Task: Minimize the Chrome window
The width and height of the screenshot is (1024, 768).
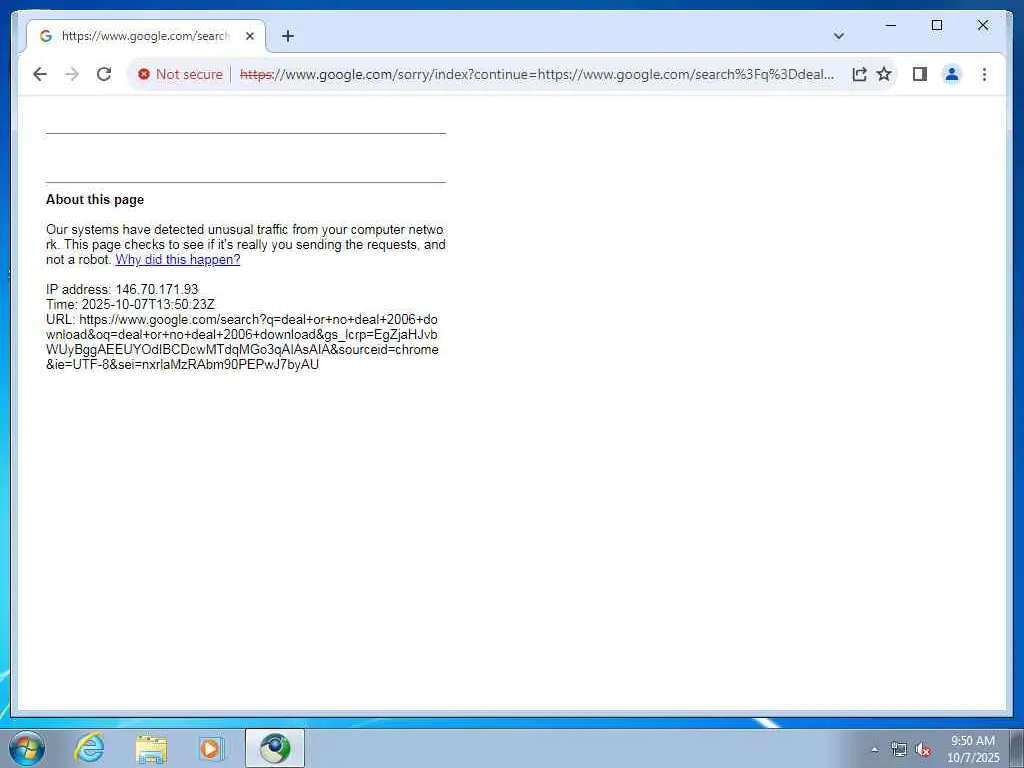Action: [x=891, y=25]
